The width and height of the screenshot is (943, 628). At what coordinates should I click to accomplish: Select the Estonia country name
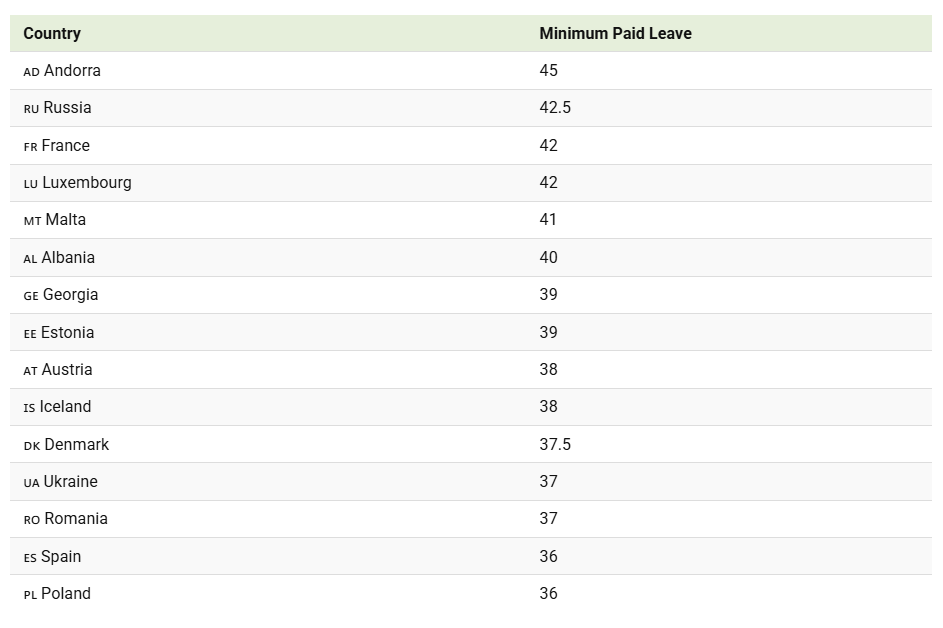[x=67, y=333]
